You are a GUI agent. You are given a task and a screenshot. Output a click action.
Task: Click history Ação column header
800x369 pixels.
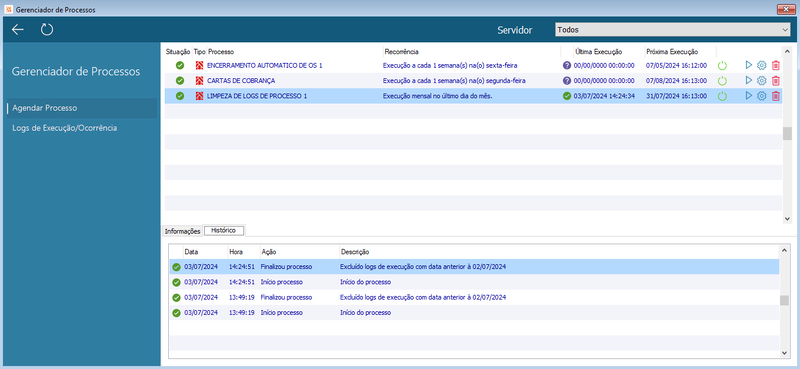pos(268,252)
